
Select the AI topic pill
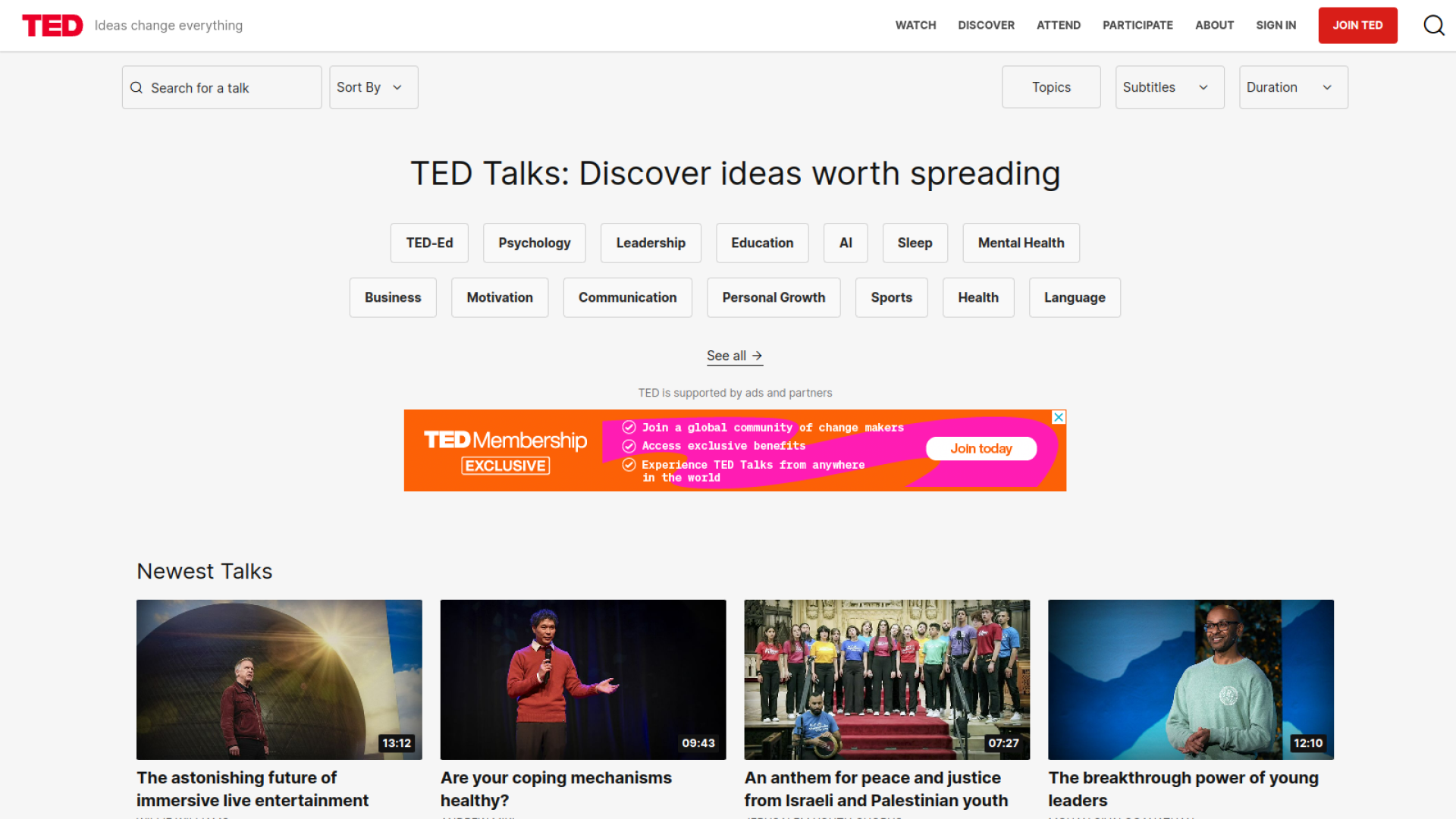[x=845, y=243]
